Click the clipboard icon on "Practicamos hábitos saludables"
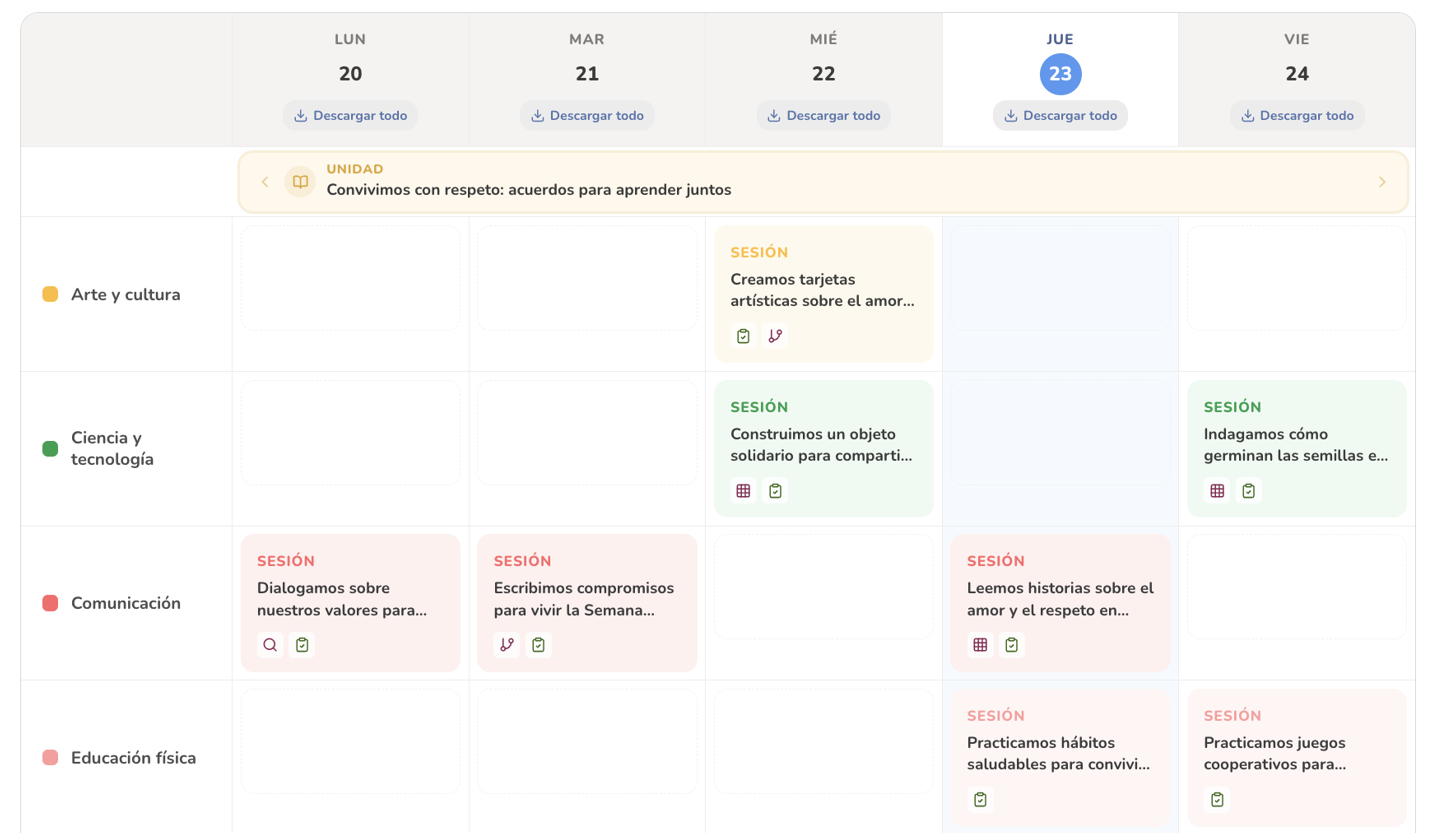Screen dimensions: 1432x833 [980, 800]
